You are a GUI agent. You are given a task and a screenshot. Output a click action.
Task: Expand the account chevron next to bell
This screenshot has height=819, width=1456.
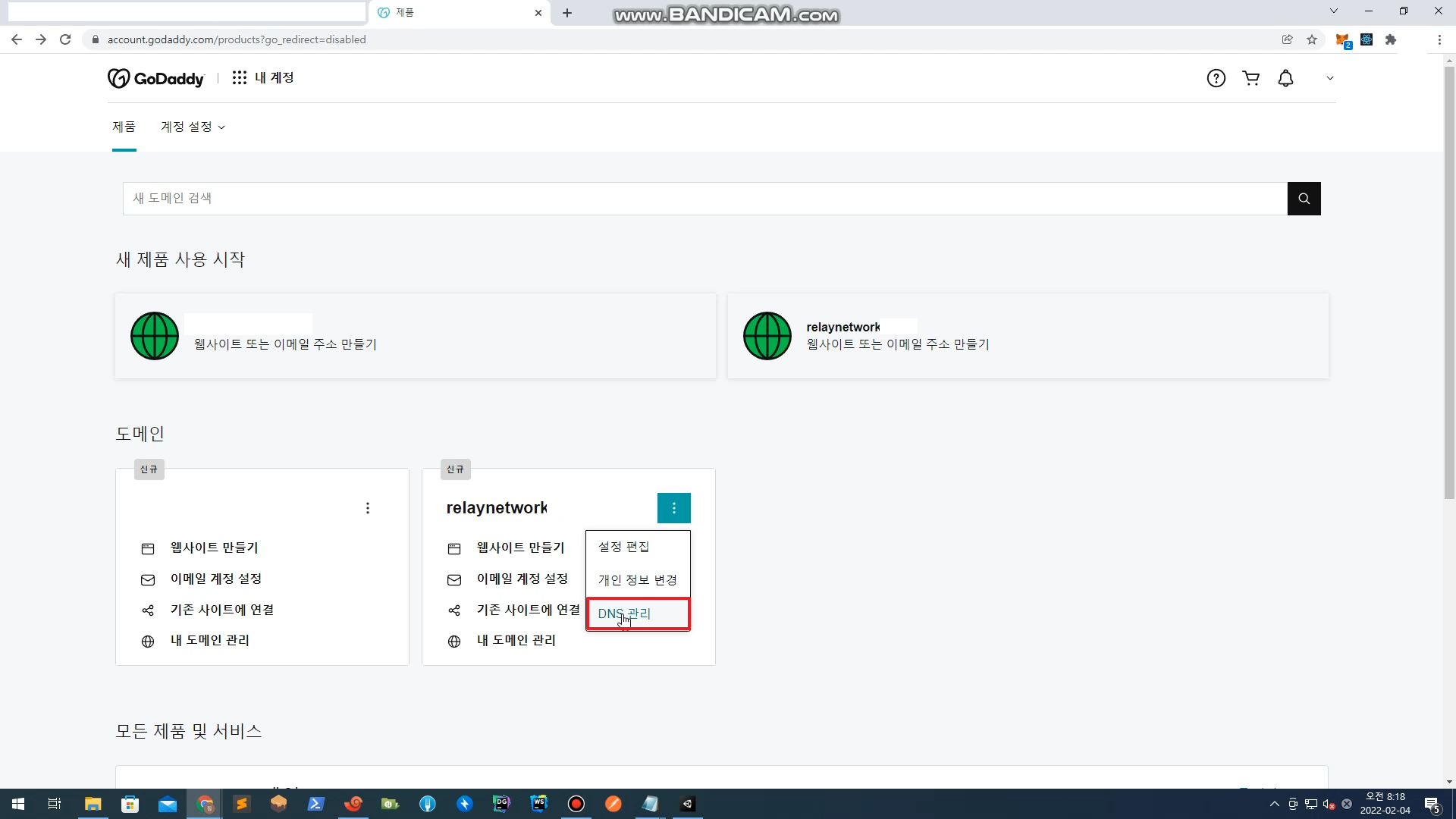click(1329, 78)
